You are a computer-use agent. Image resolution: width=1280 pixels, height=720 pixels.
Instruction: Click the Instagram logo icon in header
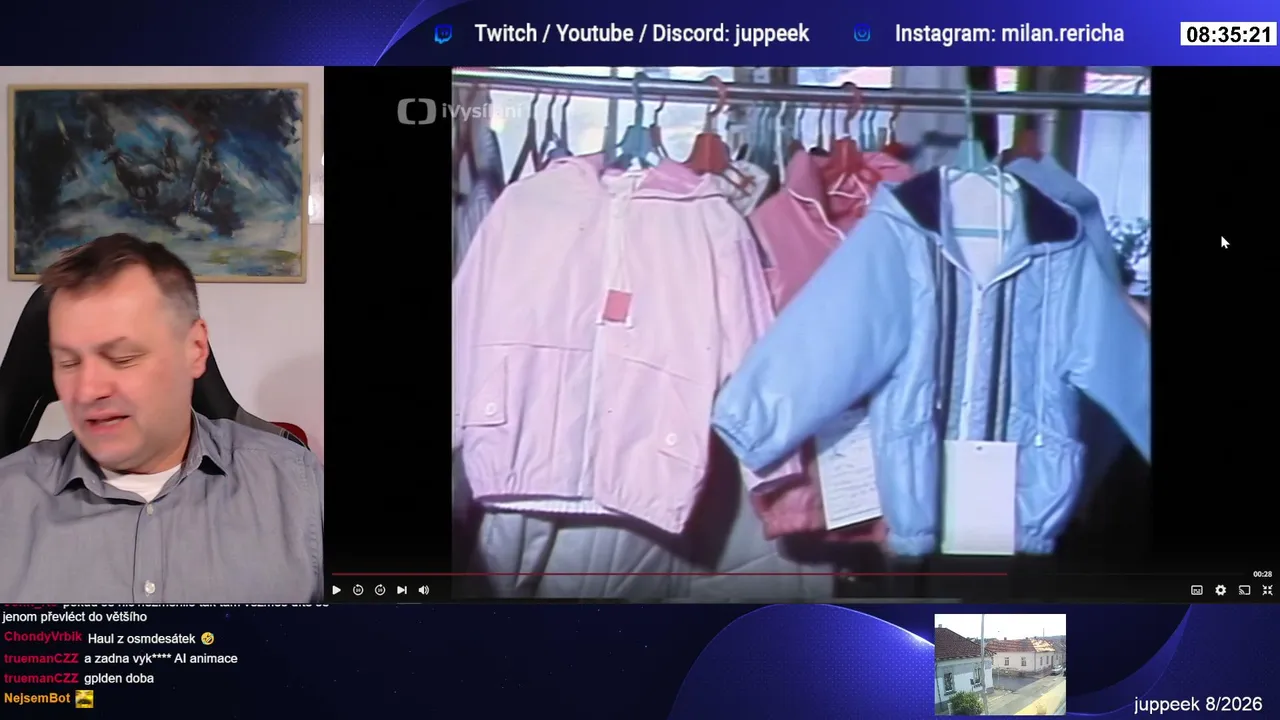[x=862, y=34]
